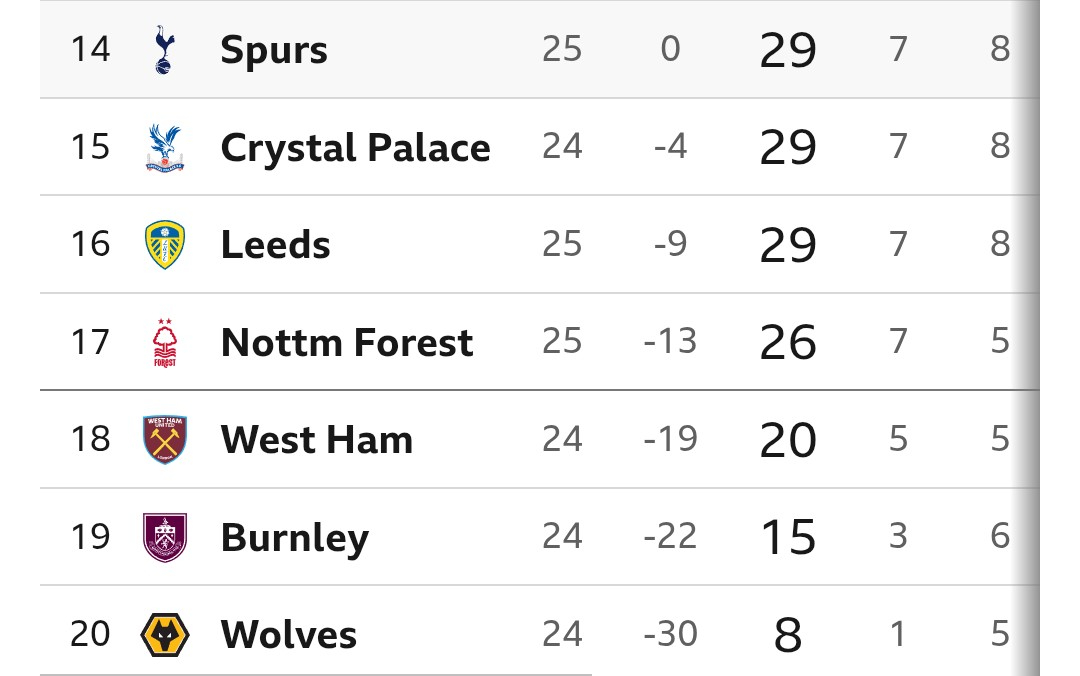
Task: Click Burnley's goal difference of -22
Action: coord(670,537)
